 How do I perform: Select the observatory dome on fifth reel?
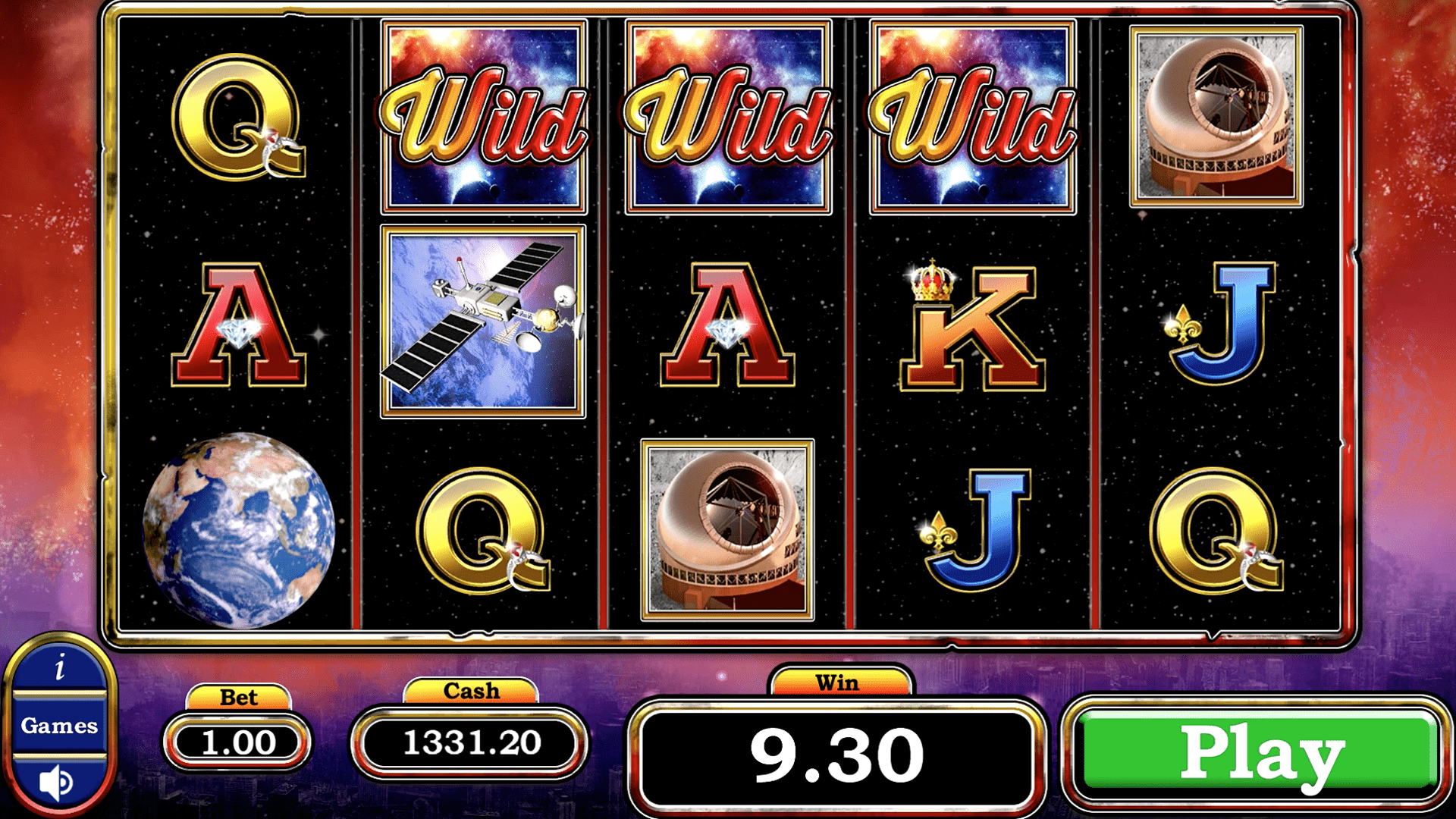tap(1216, 116)
